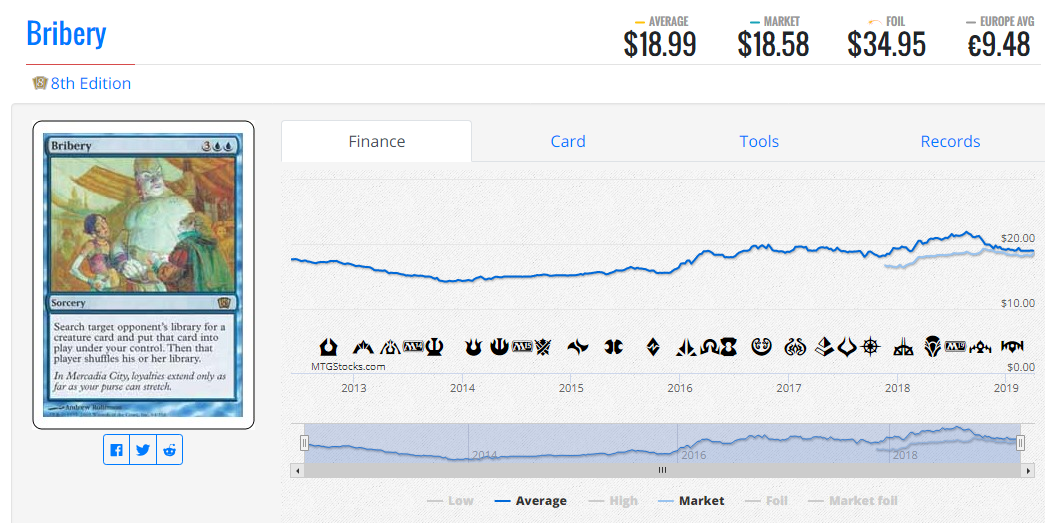Click the 8th Edition set symbol icon
Viewport: 1045px width, 523px height.
(40, 83)
